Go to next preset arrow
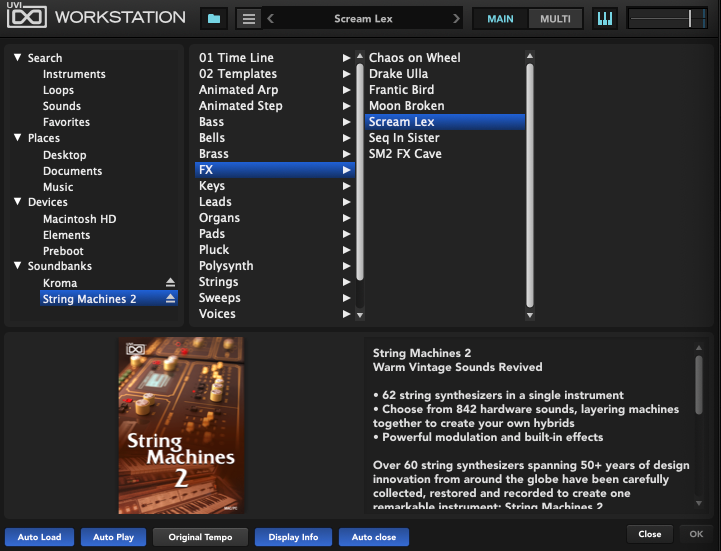721x551 pixels. (x=456, y=19)
